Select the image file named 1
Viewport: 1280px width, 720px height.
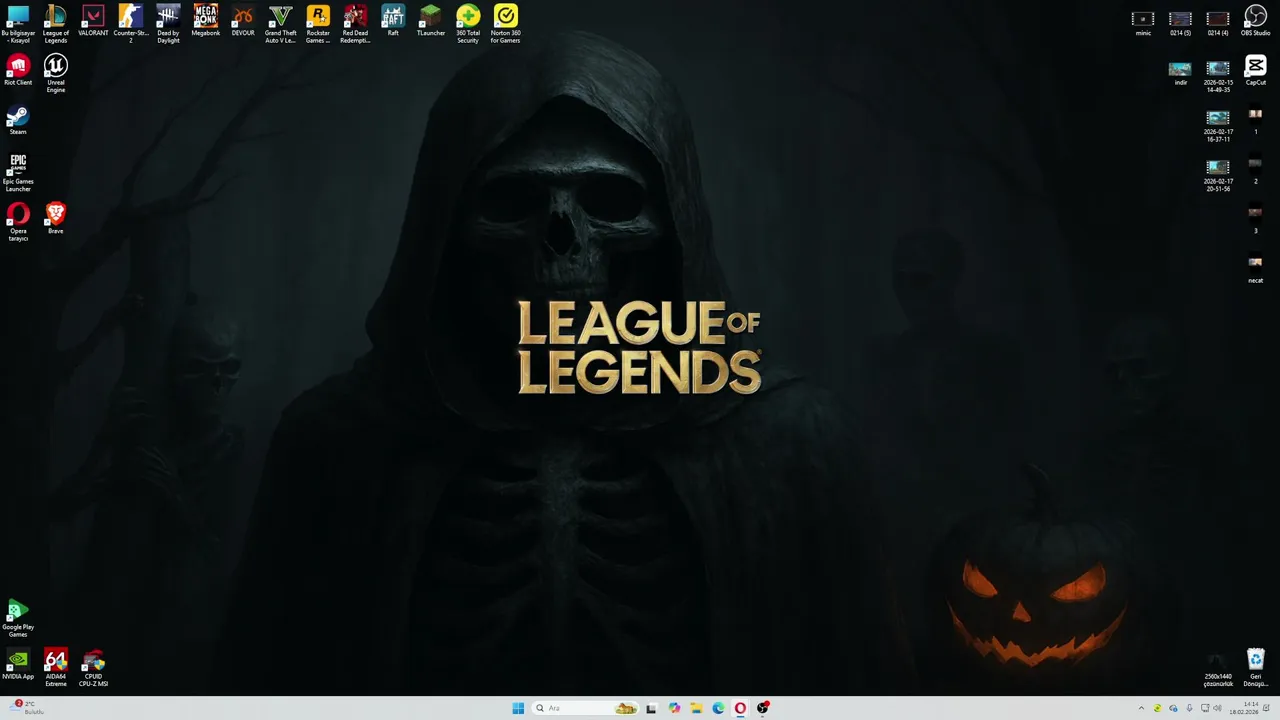pyautogui.click(x=1255, y=121)
